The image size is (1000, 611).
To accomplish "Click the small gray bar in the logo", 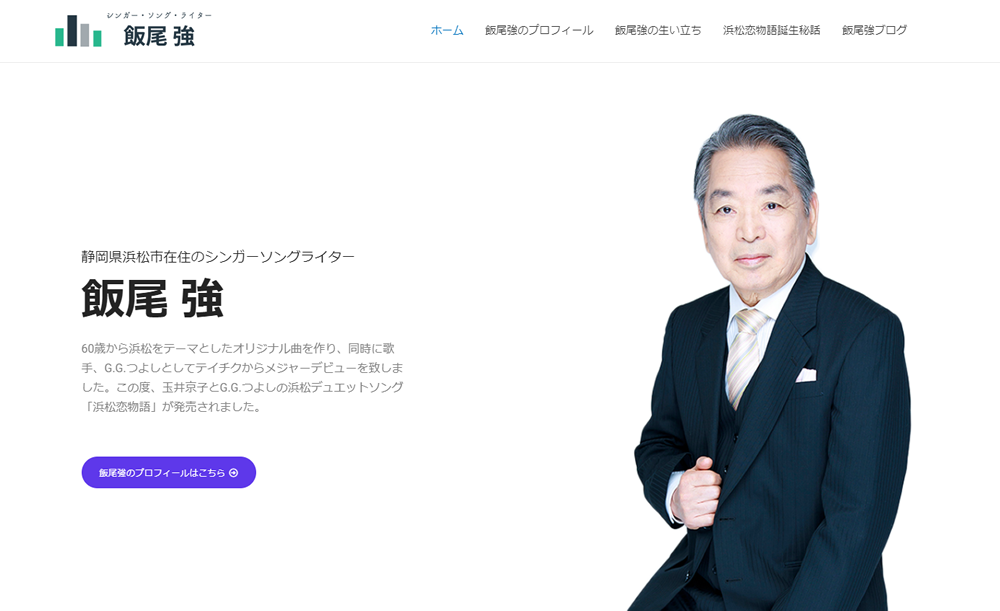I will pos(84,35).
